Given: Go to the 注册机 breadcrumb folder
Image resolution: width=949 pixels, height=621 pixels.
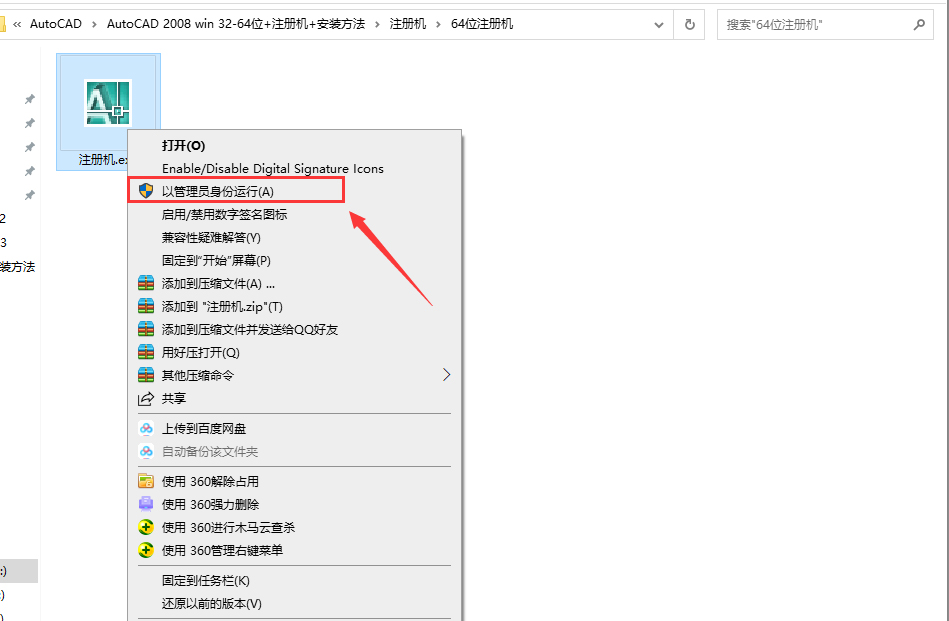Looking at the screenshot, I should point(408,24).
